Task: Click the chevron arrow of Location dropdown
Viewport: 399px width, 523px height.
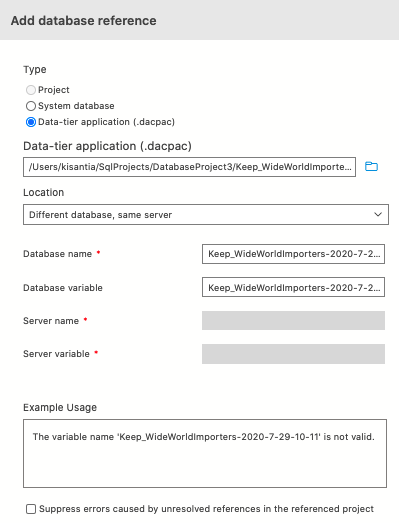Action: [x=378, y=214]
